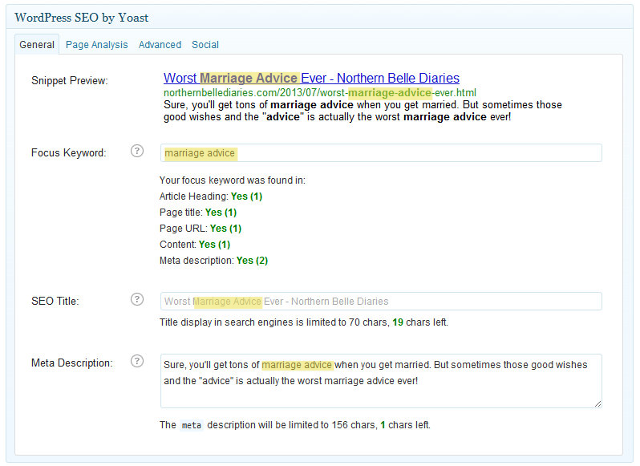
Task: Click the snippet preview title link
Action: coord(311,78)
